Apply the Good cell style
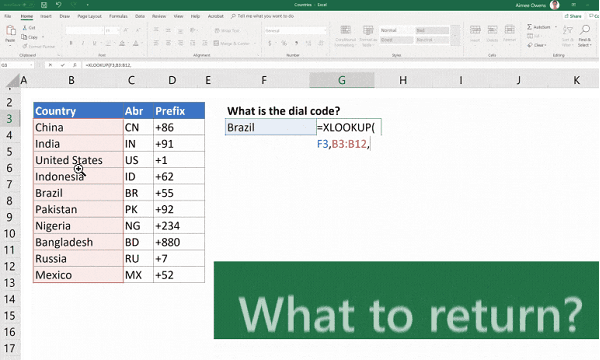Image resolution: width=600 pixels, height=360 pixels. click(x=396, y=40)
